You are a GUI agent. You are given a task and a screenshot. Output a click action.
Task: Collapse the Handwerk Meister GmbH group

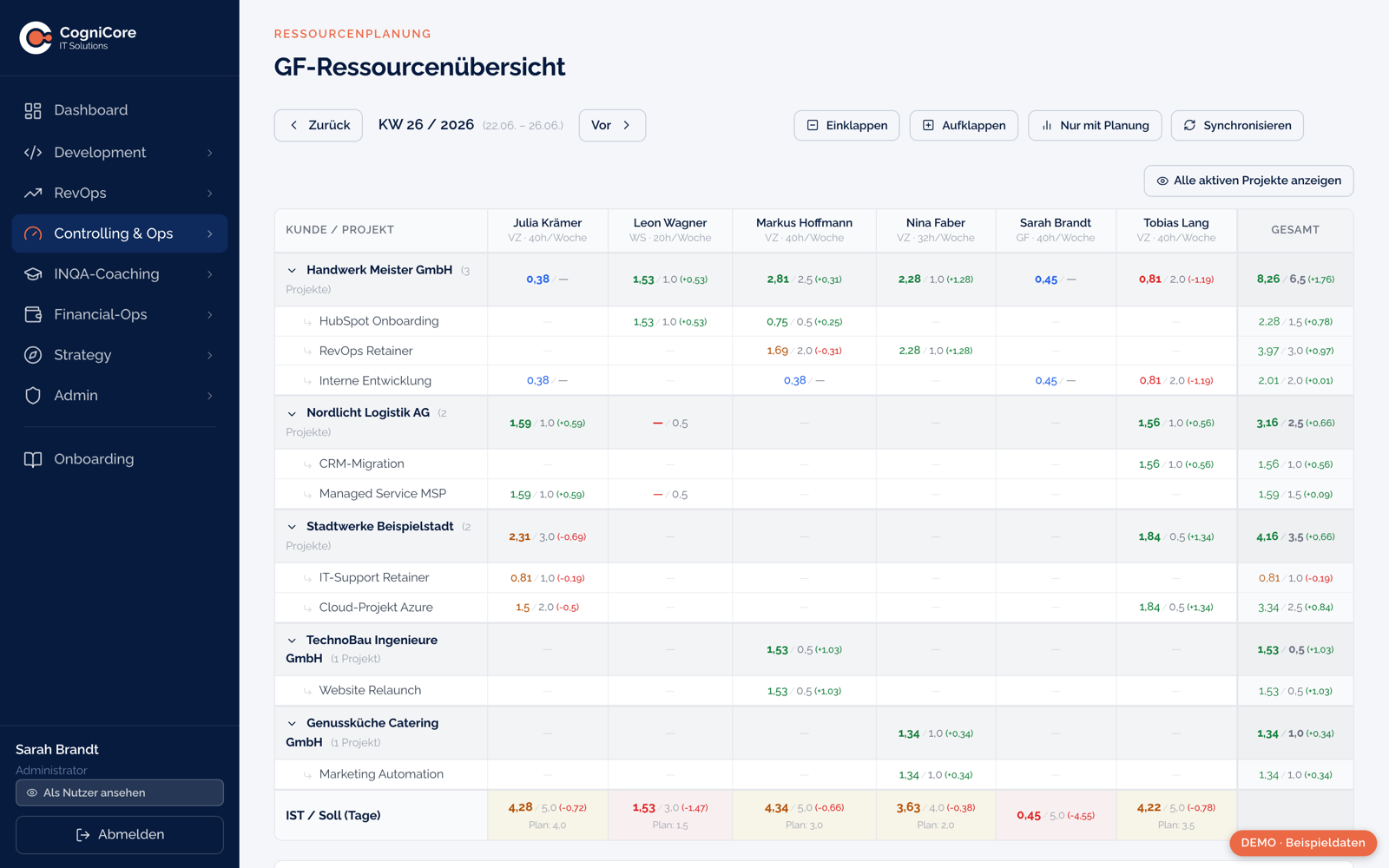[x=292, y=271]
